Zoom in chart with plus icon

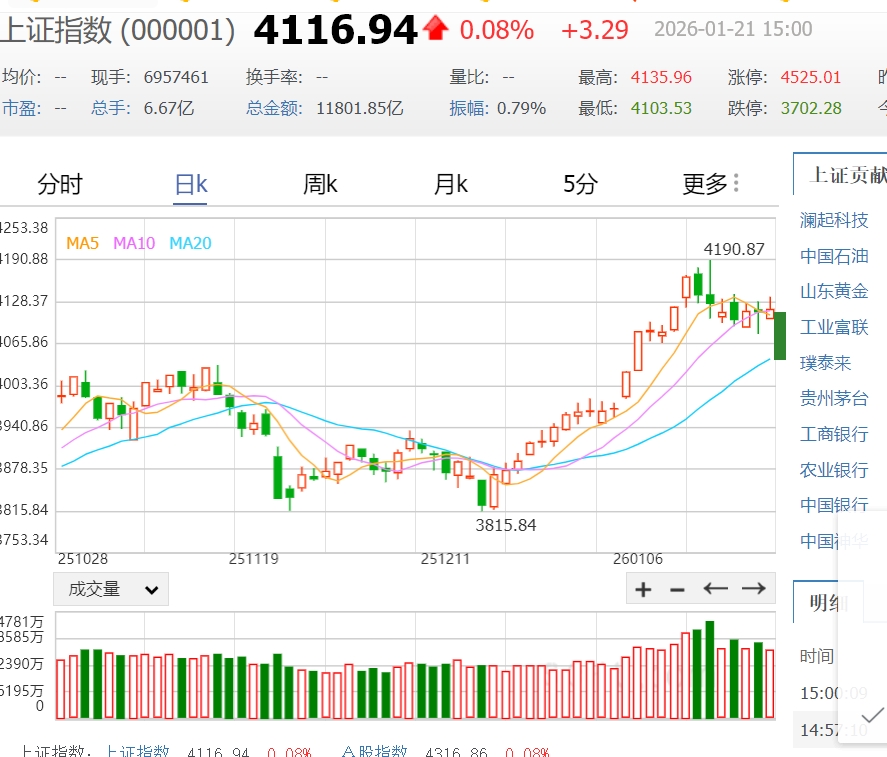643,589
